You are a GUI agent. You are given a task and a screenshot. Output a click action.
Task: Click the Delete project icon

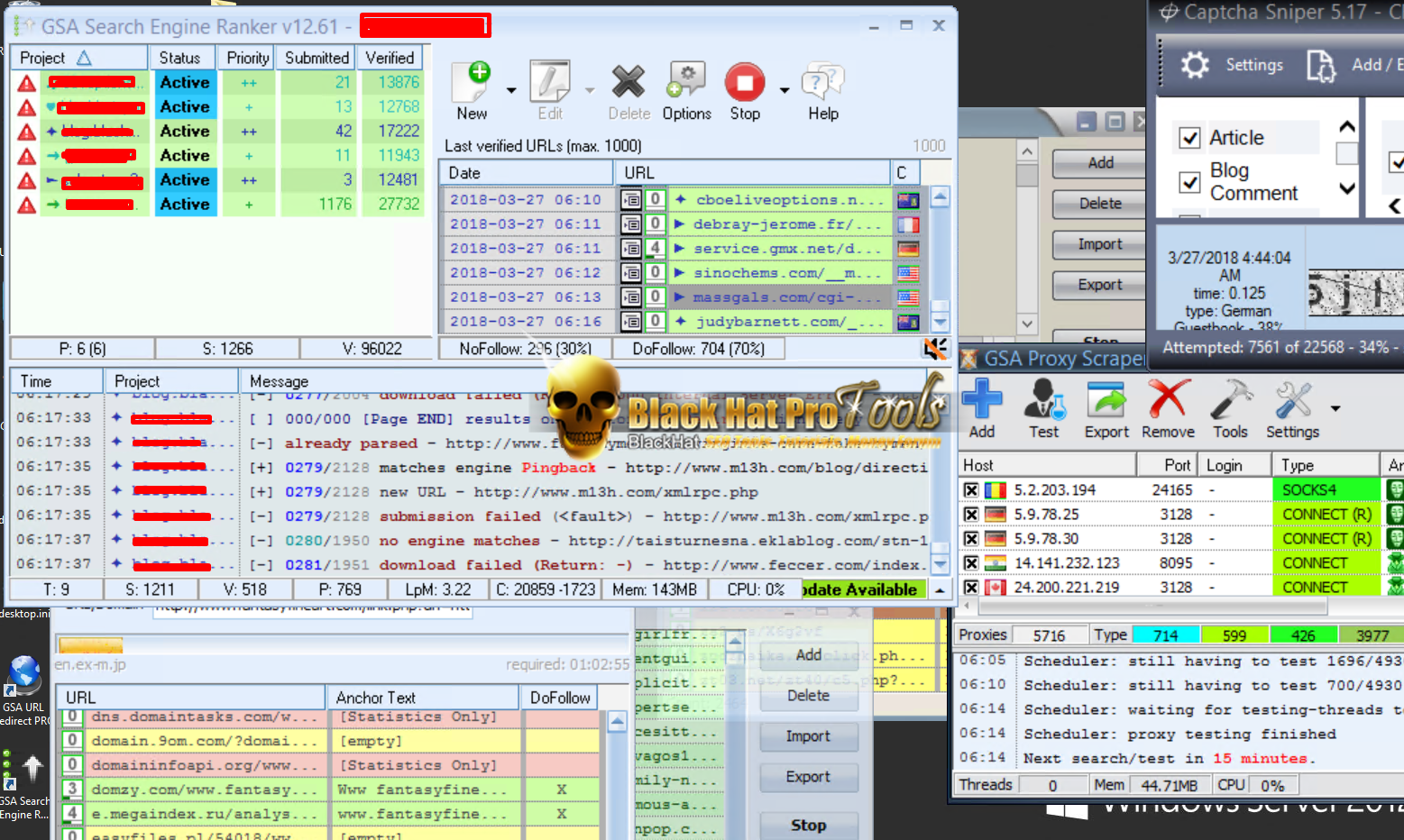(x=629, y=82)
